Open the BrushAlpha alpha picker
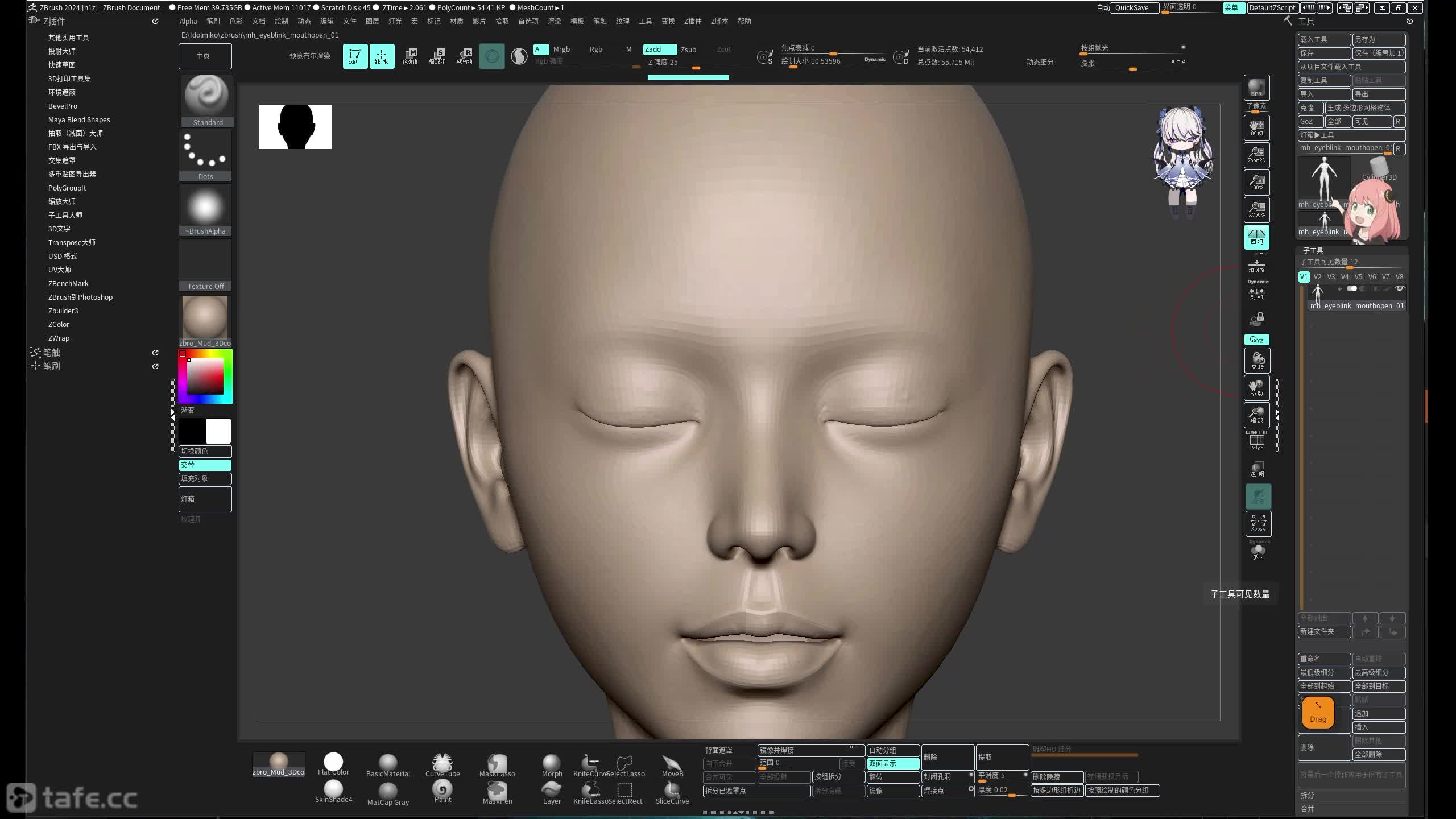 pos(205,209)
